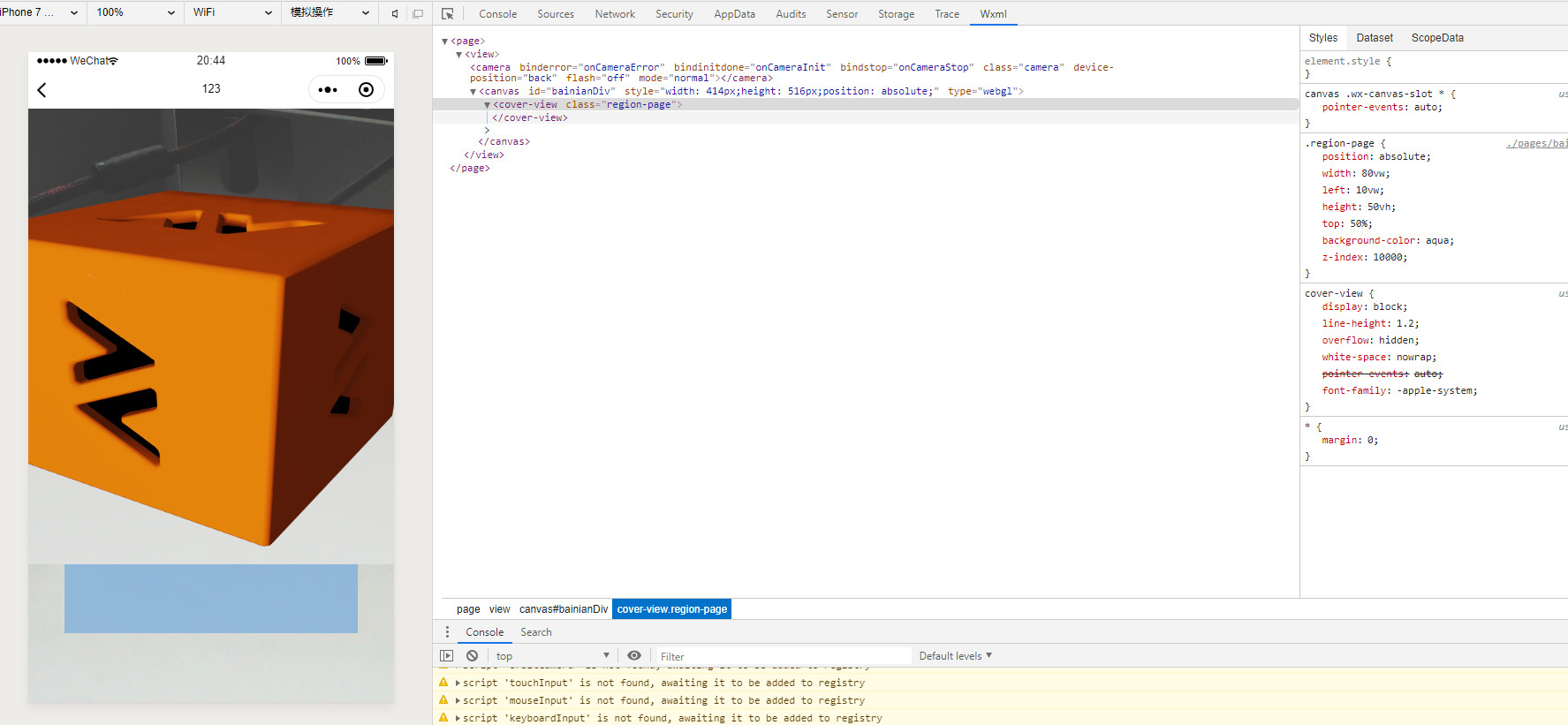Click the margin: 0 property
Screen dimensions: 1568x725
coord(1350,440)
